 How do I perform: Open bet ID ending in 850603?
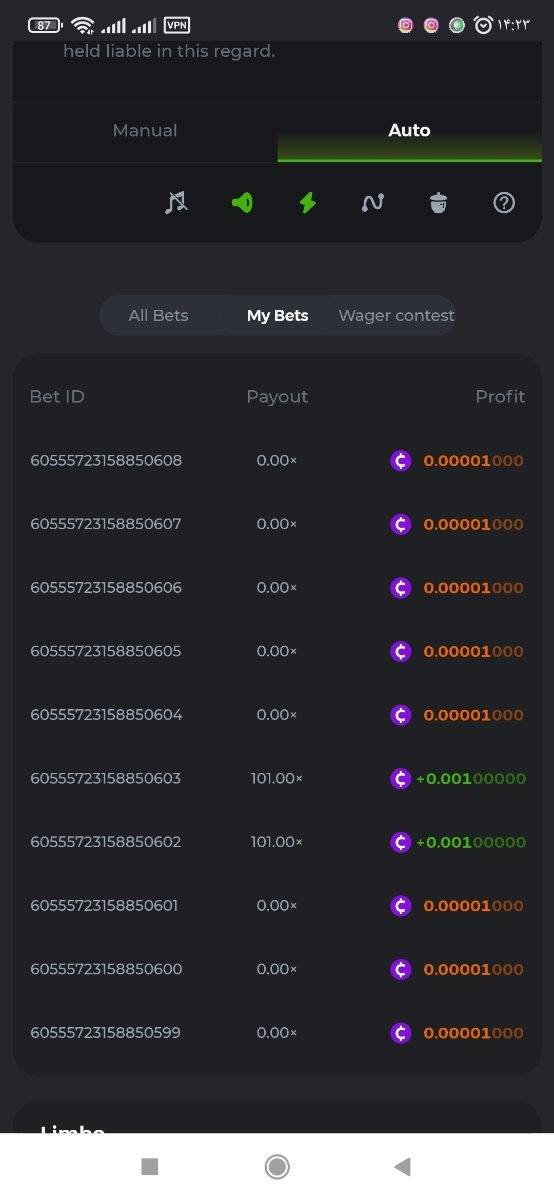click(x=106, y=778)
